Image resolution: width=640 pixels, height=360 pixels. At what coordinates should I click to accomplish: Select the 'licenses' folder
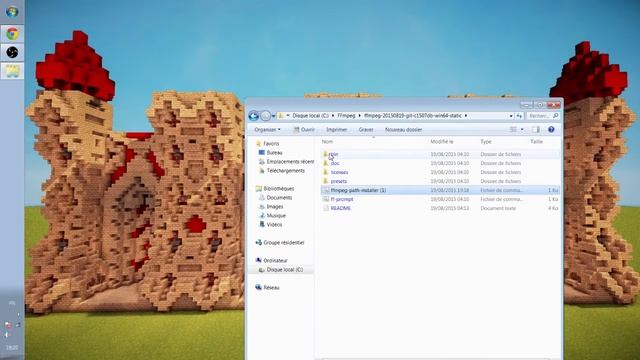tap(440, 172)
